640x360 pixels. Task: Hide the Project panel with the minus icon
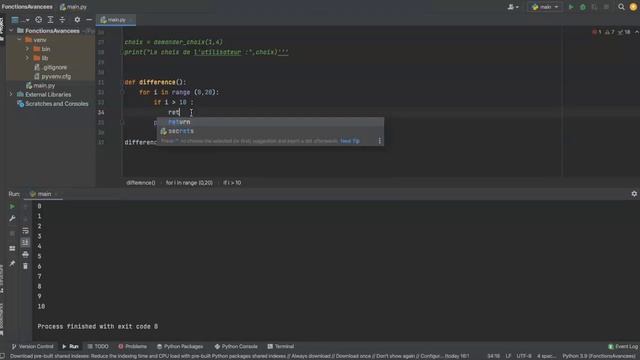(89, 20)
